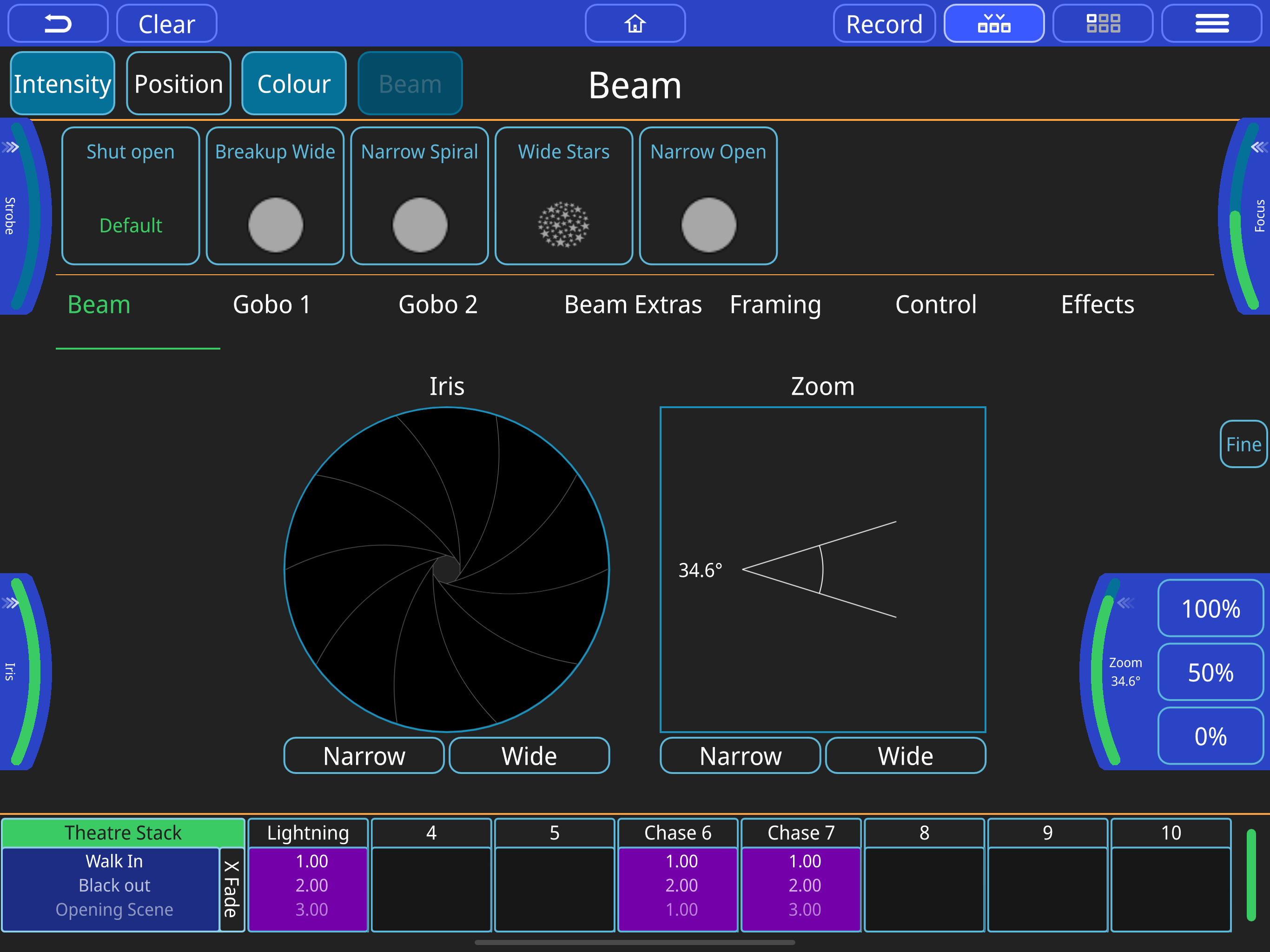The image size is (1270, 952).
Task: Expand the Strobe encoder panel
Action: pyautogui.click(x=10, y=147)
